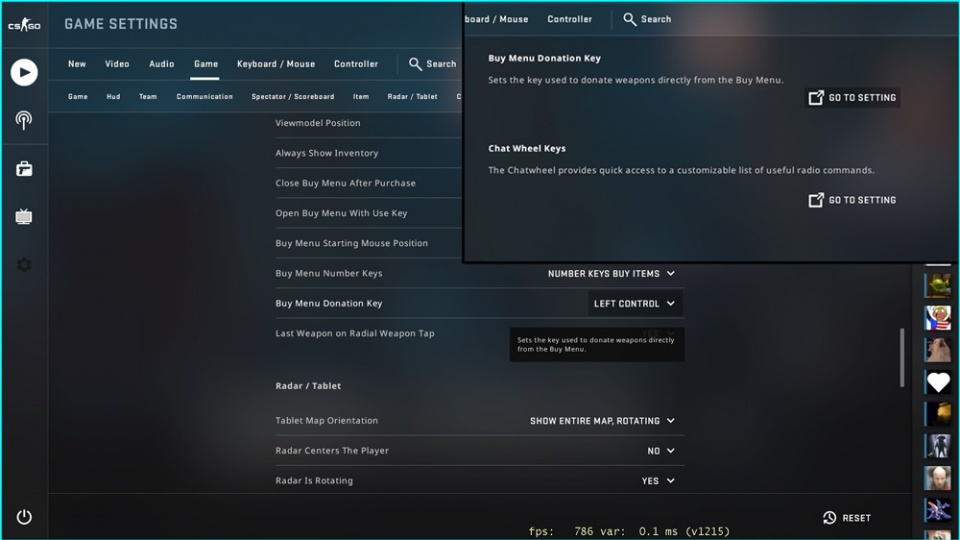Open the broadcast antenna icon in sidebar
Screen dimensions: 960x540
(x=24, y=120)
